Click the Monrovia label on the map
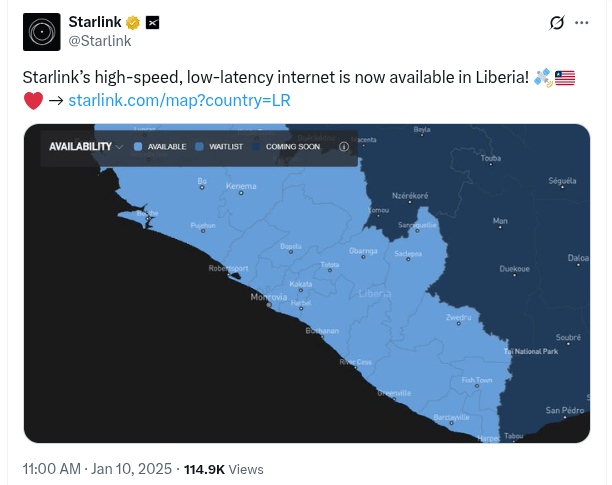This screenshot has height=485, width=612. coord(269,297)
